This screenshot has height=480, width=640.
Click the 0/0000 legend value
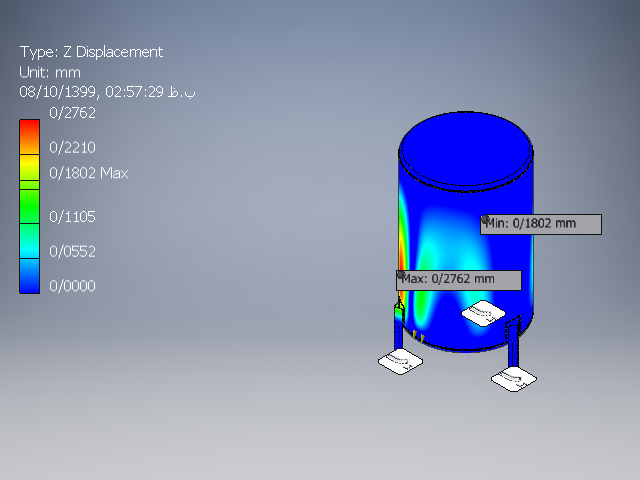[72, 286]
